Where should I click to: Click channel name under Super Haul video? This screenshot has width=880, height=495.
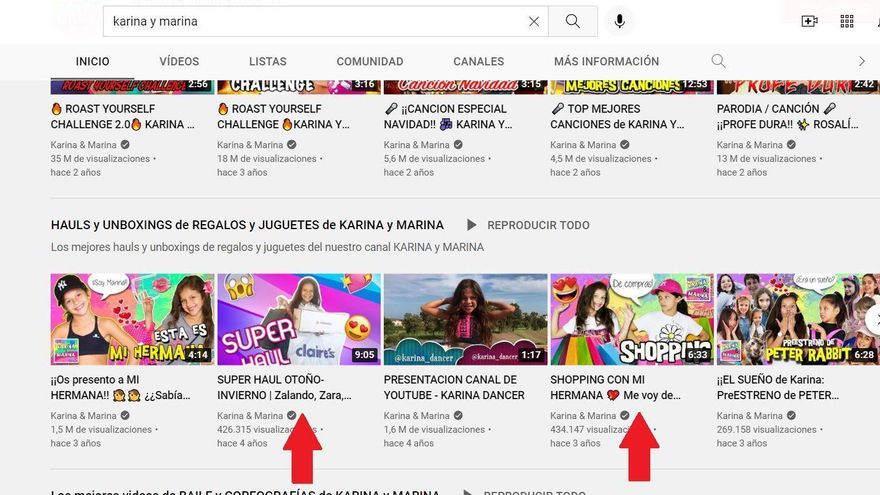pyautogui.click(x=250, y=416)
